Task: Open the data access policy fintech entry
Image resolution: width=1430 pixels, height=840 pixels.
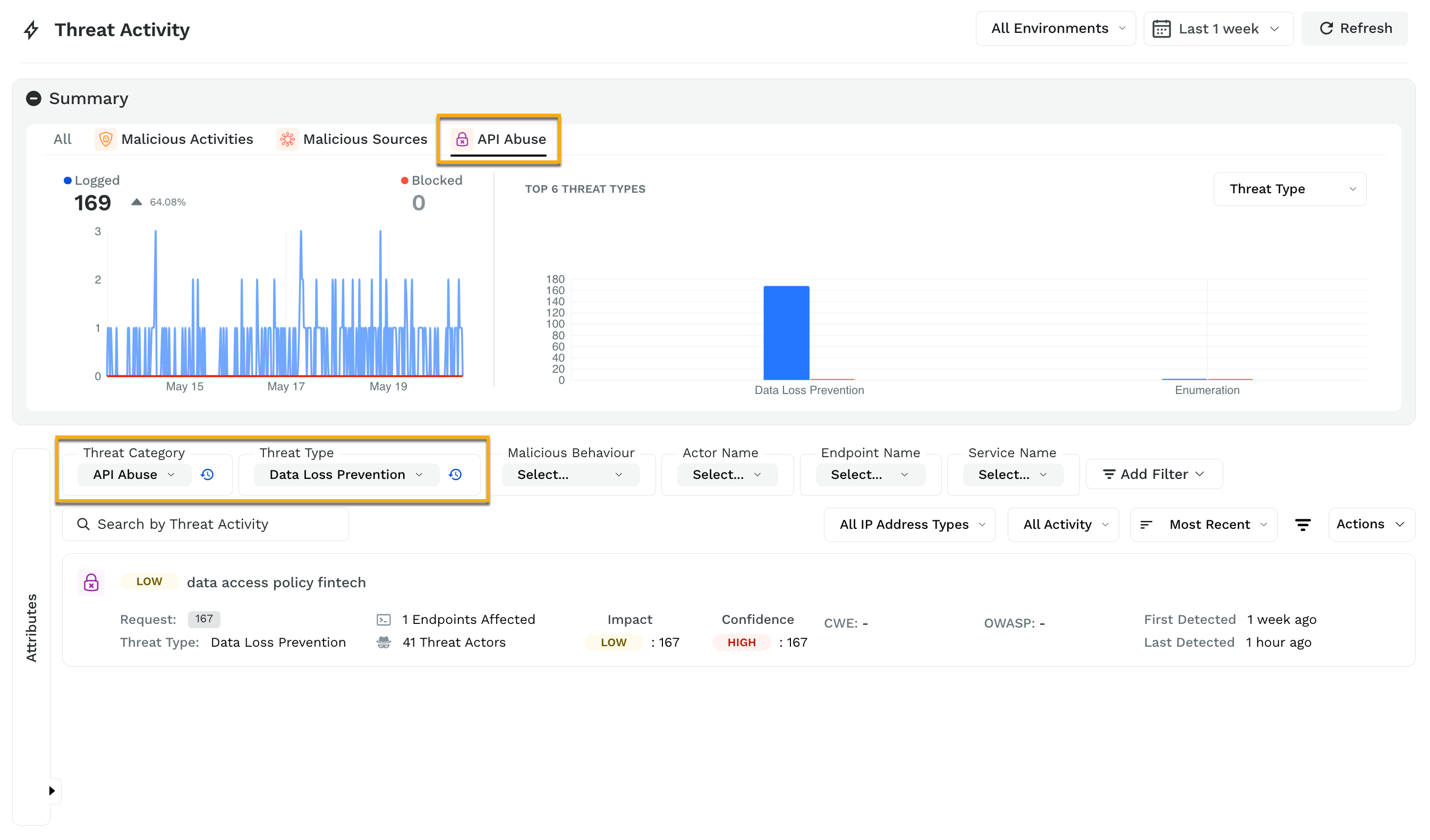Action: (276, 582)
